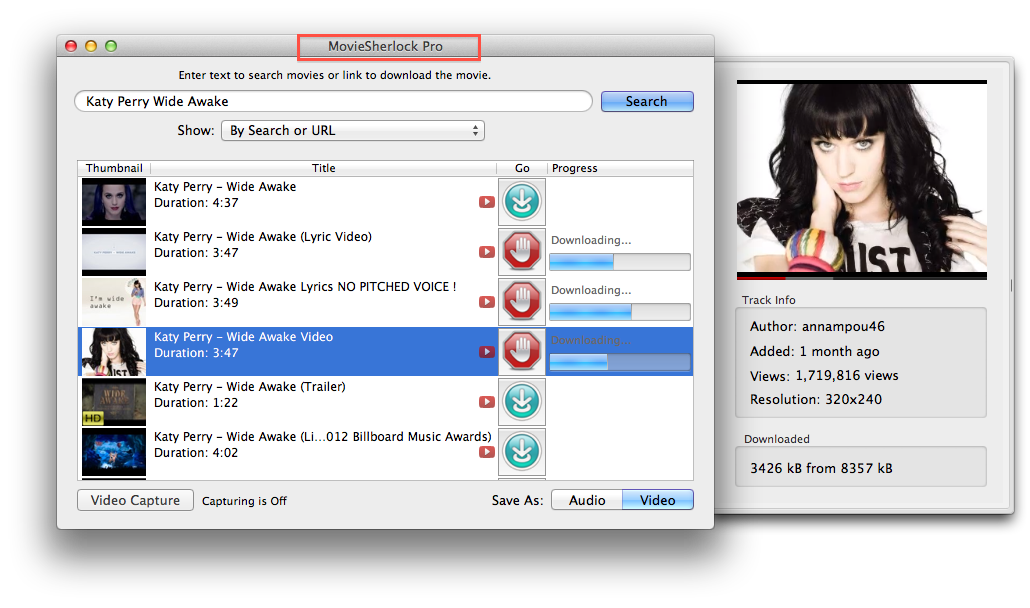This screenshot has width=1030, height=608.
Task: Click 'Capturing is Off' status text
Action: pyautogui.click(x=244, y=501)
